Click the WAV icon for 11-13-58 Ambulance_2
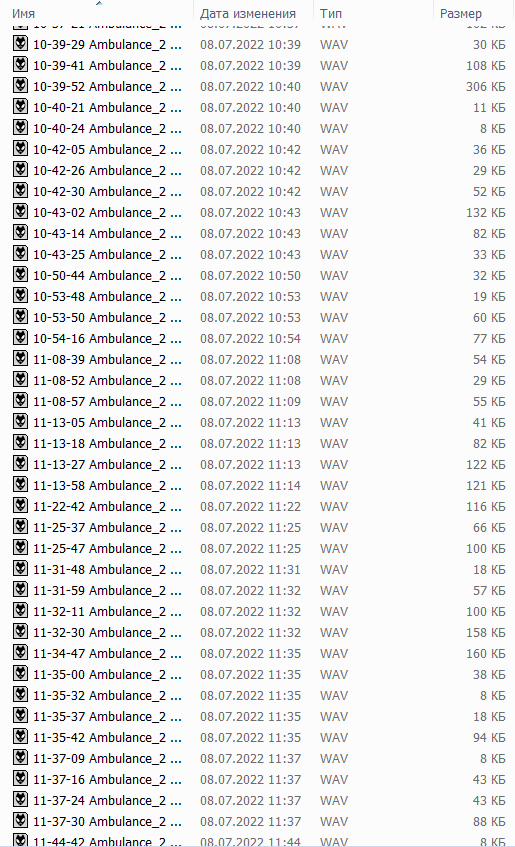Image resolution: width=515 pixels, height=847 pixels. coord(21,485)
